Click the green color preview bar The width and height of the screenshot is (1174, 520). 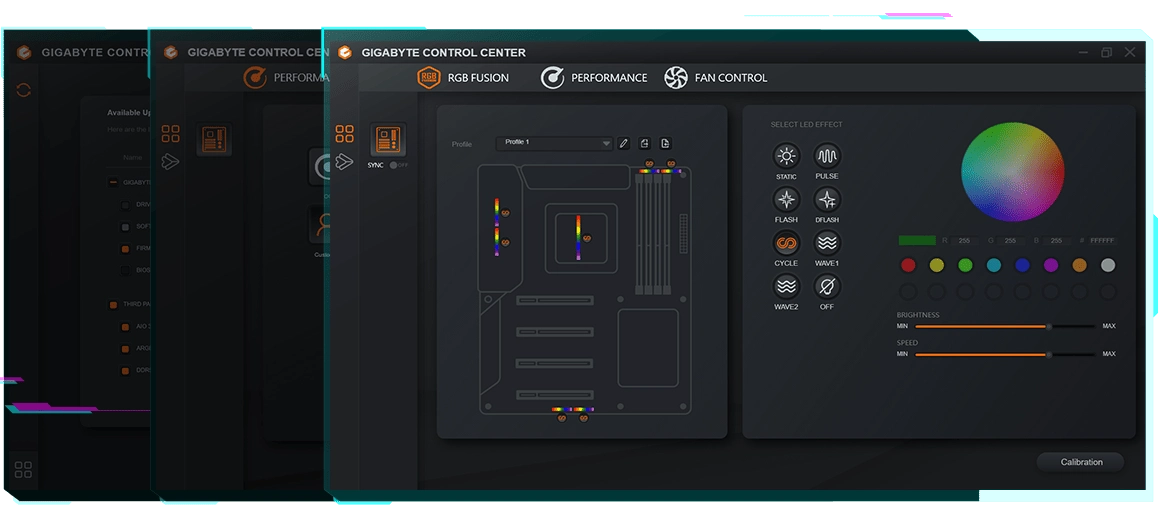coord(917,240)
